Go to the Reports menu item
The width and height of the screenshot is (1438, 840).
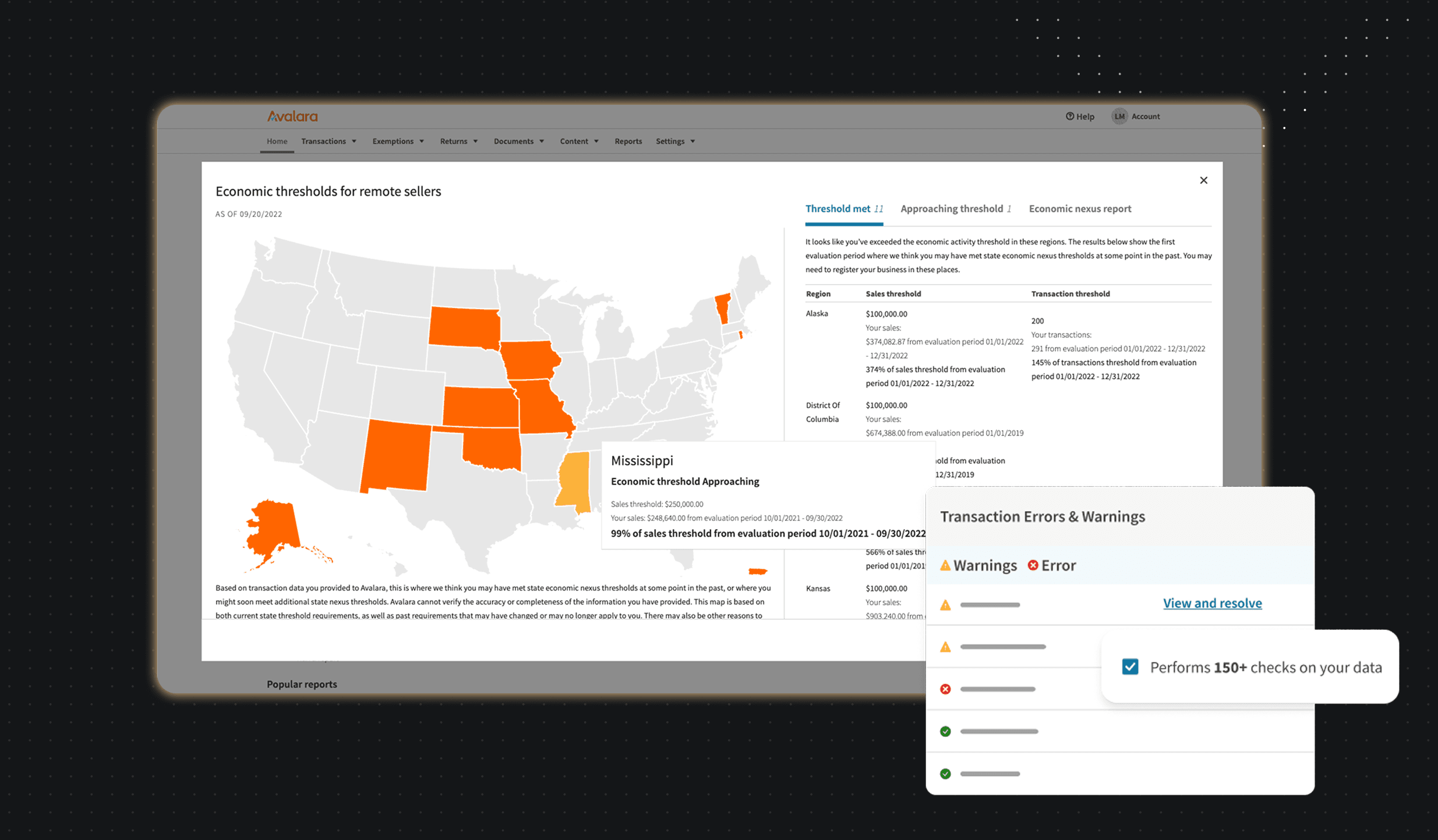628,141
